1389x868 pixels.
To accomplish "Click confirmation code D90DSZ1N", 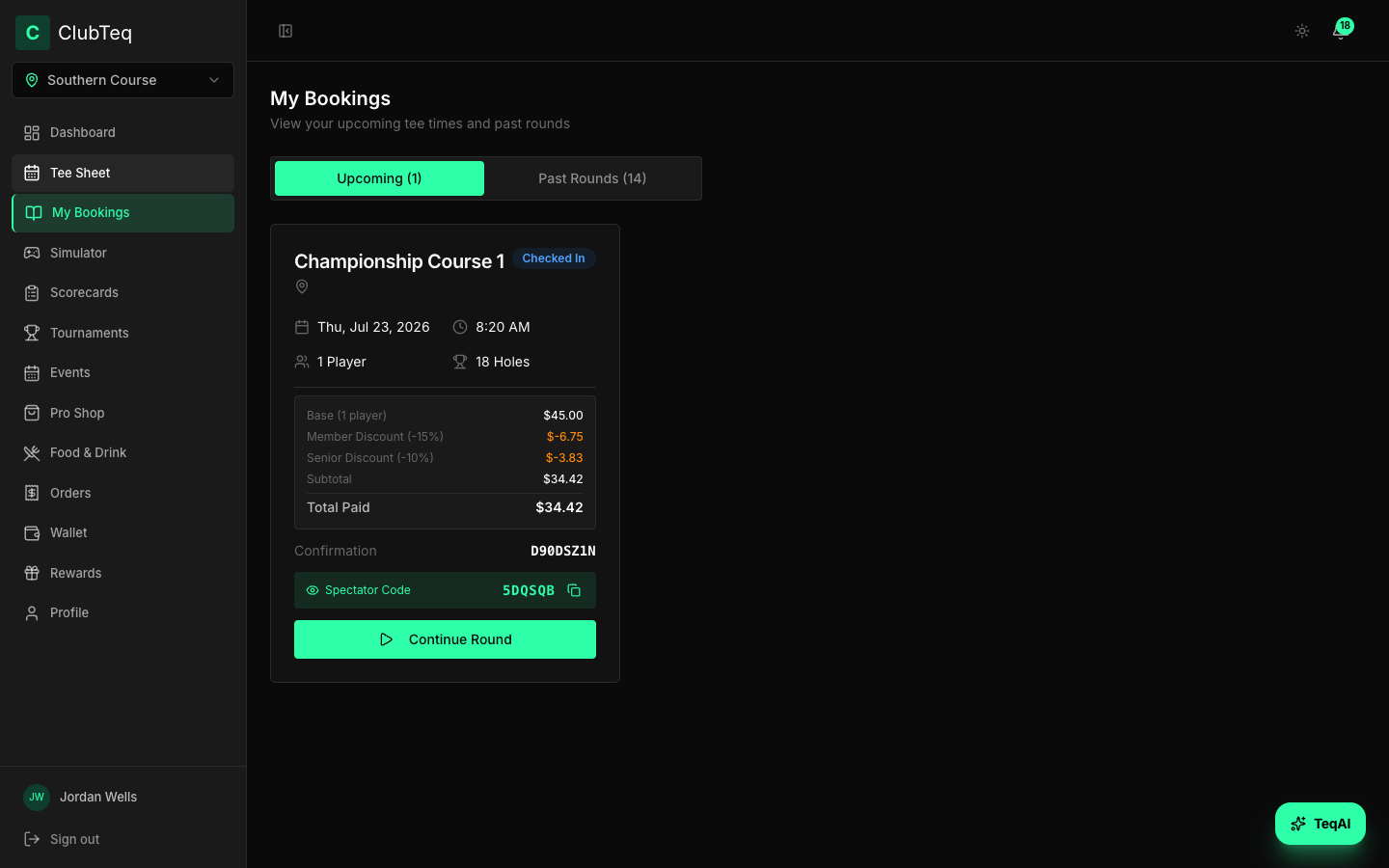I will [x=563, y=551].
